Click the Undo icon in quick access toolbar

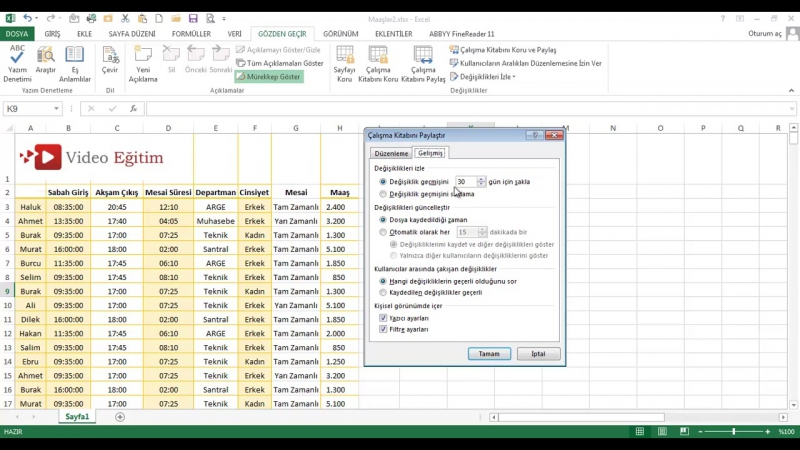click(x=27, y=19)
